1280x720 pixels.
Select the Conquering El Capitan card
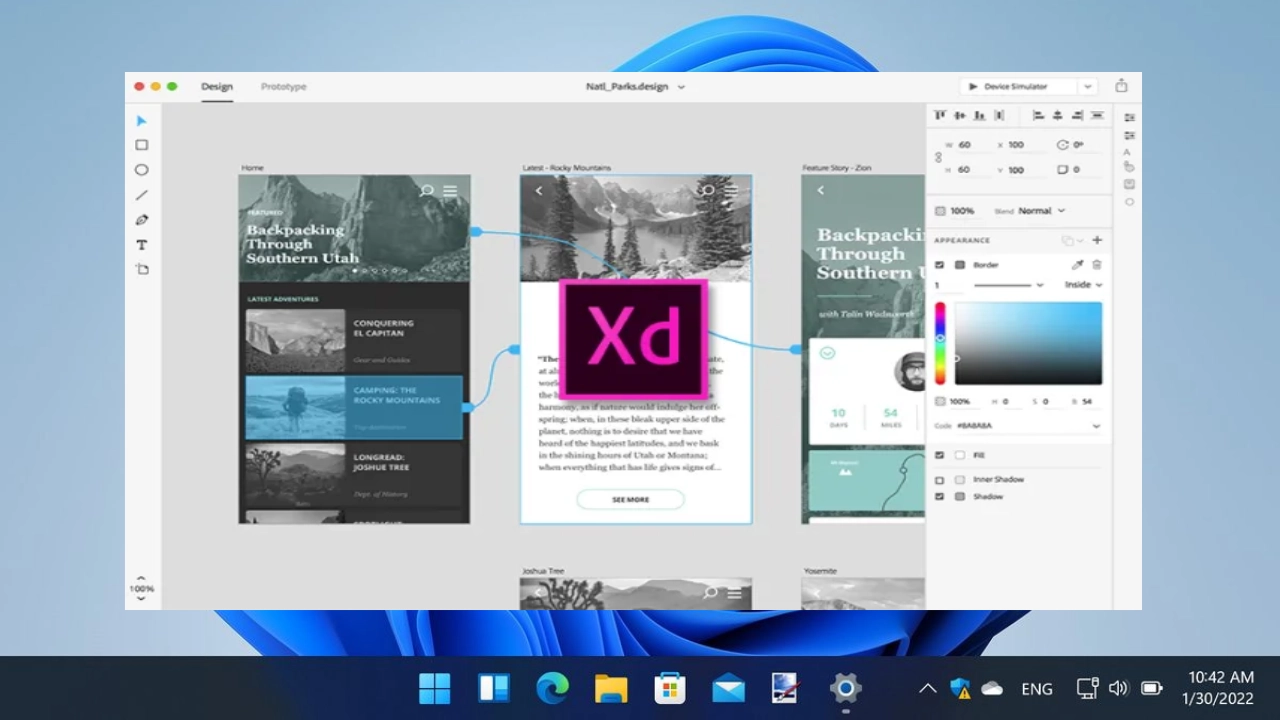point(354,341)
